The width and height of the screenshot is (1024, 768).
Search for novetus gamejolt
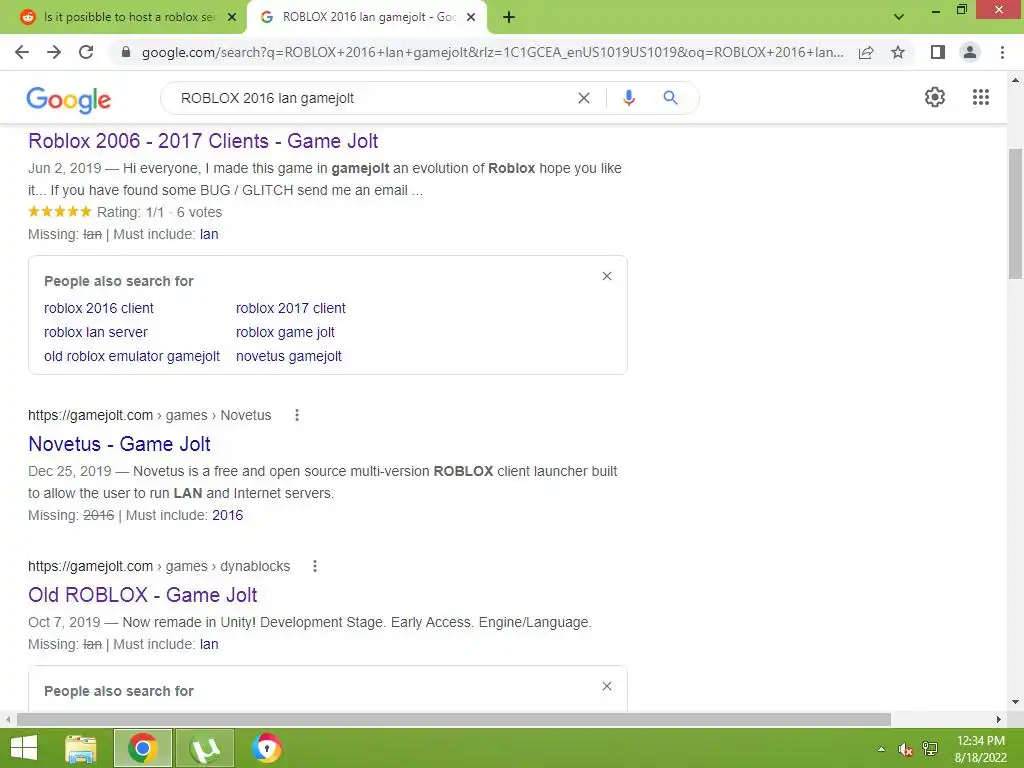(x=289, y=357)
